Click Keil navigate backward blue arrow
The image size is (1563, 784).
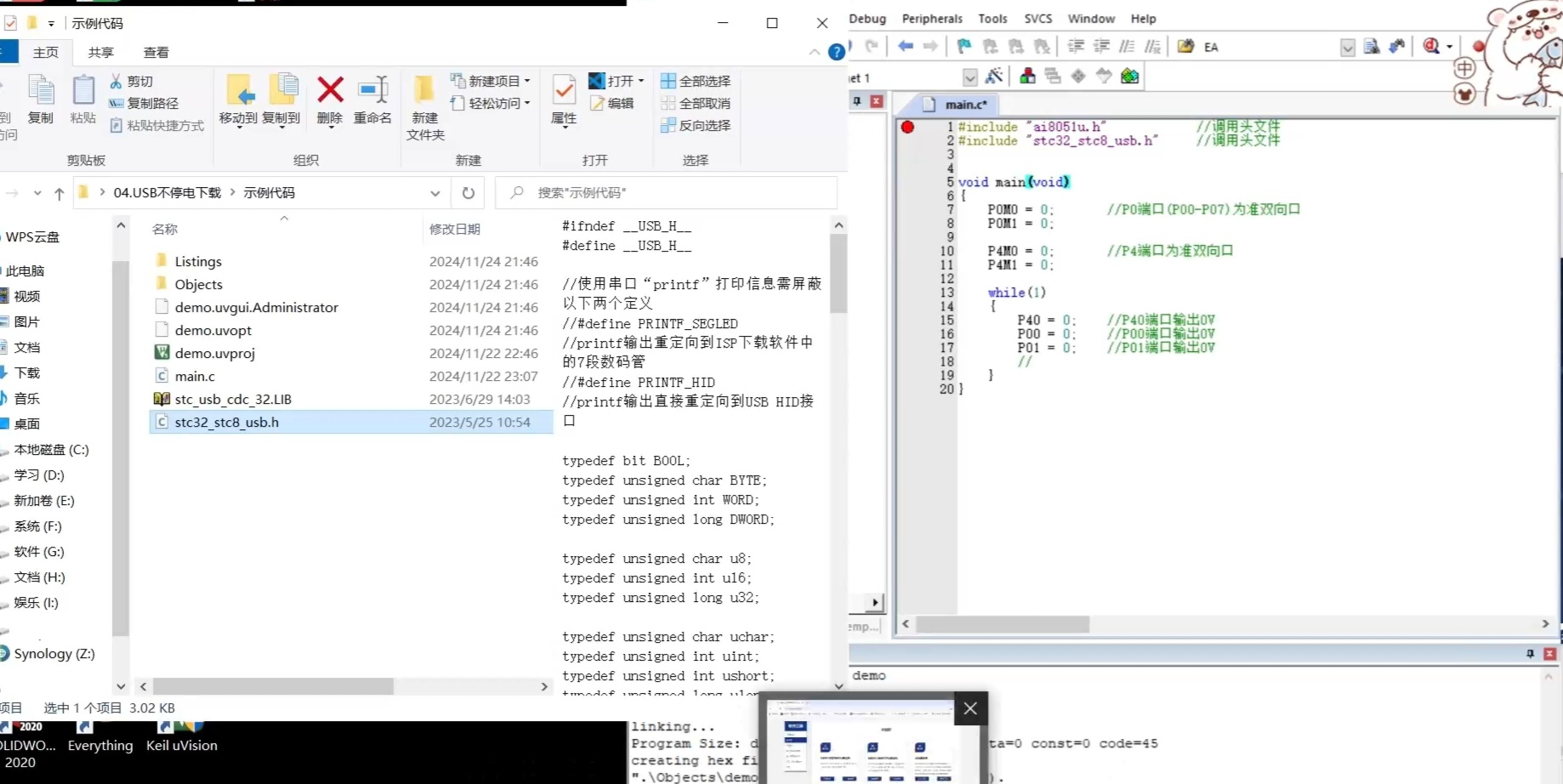click(906, 46)
